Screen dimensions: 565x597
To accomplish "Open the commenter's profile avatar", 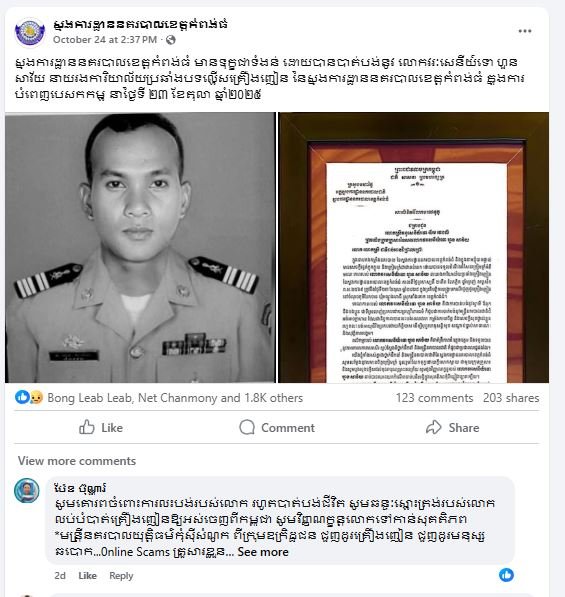I will (27, 491).
